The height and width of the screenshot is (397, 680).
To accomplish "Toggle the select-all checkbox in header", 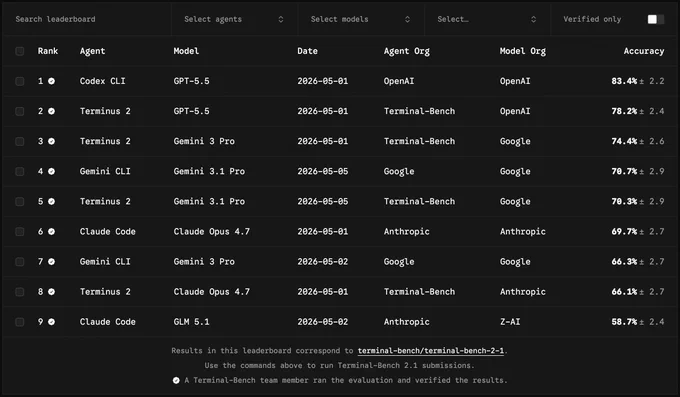I will coord(20,51).
